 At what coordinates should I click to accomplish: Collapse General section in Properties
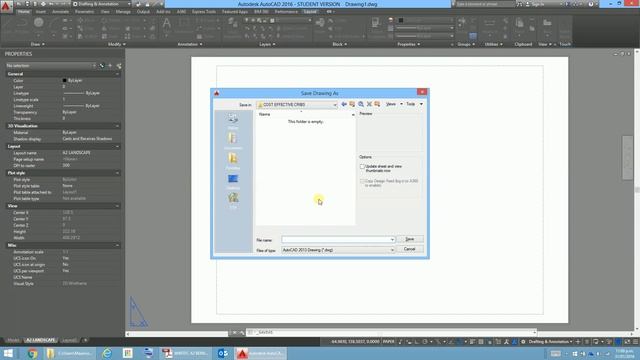pyautogui.click(x=118, y=74)
